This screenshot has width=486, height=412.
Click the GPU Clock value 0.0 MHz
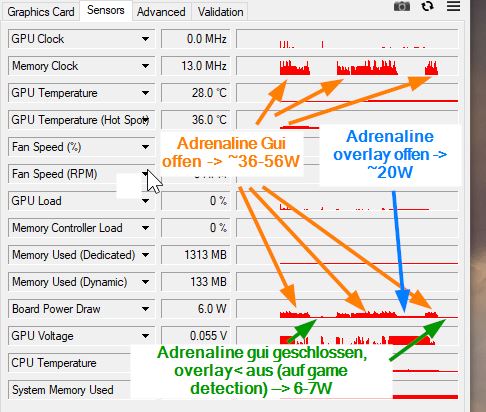point(196,39)
